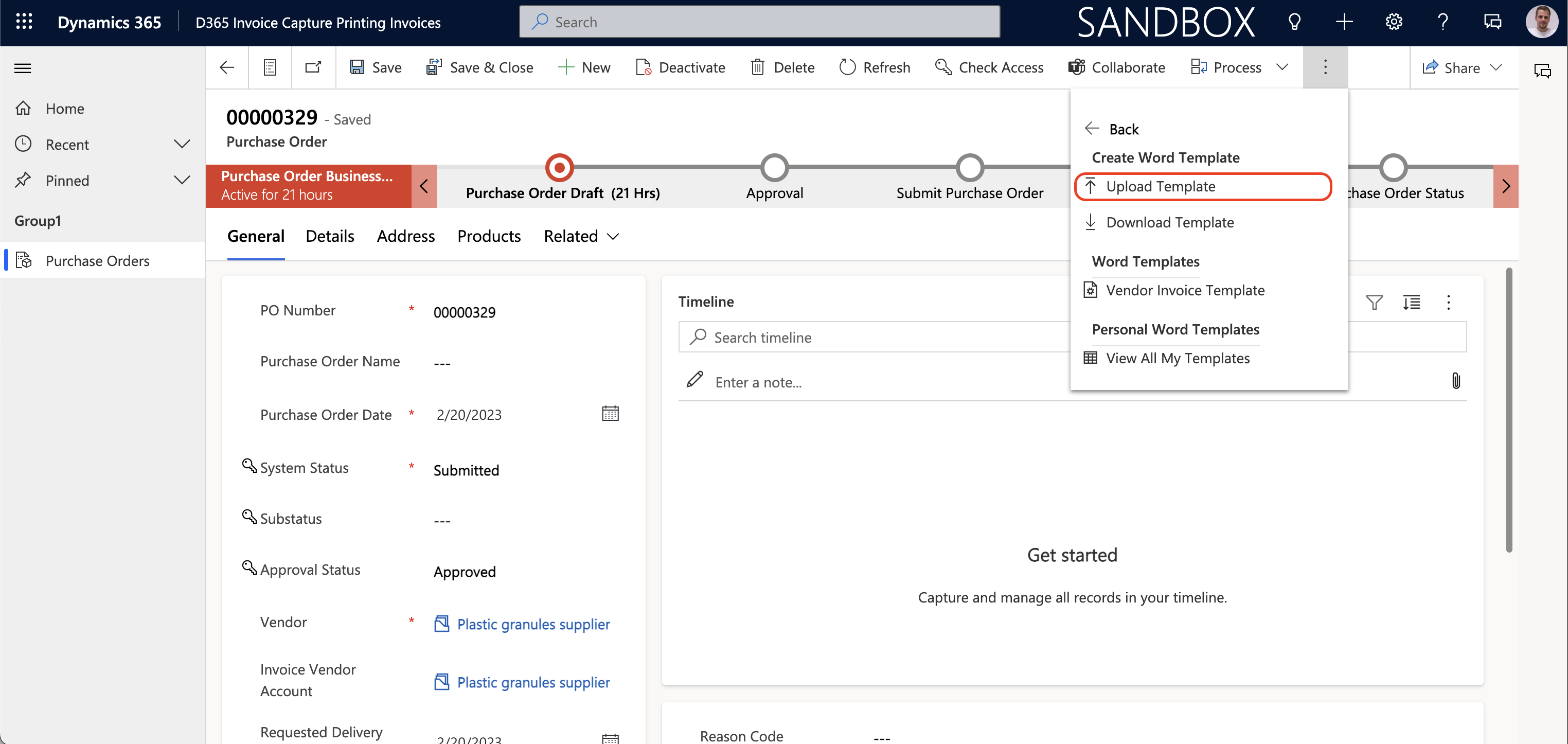
Task: Click the vertical ellipsis overflow button
Action: click(1325, 67)
